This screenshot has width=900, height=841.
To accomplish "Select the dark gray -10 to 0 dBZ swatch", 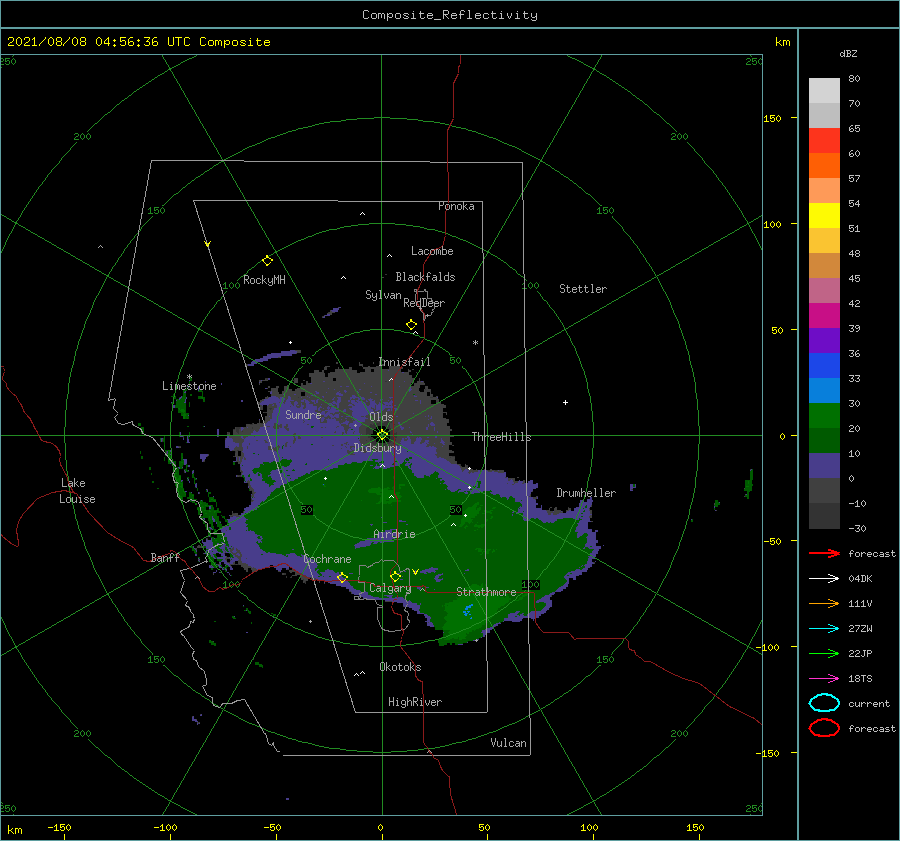I will tap(824, 490).
